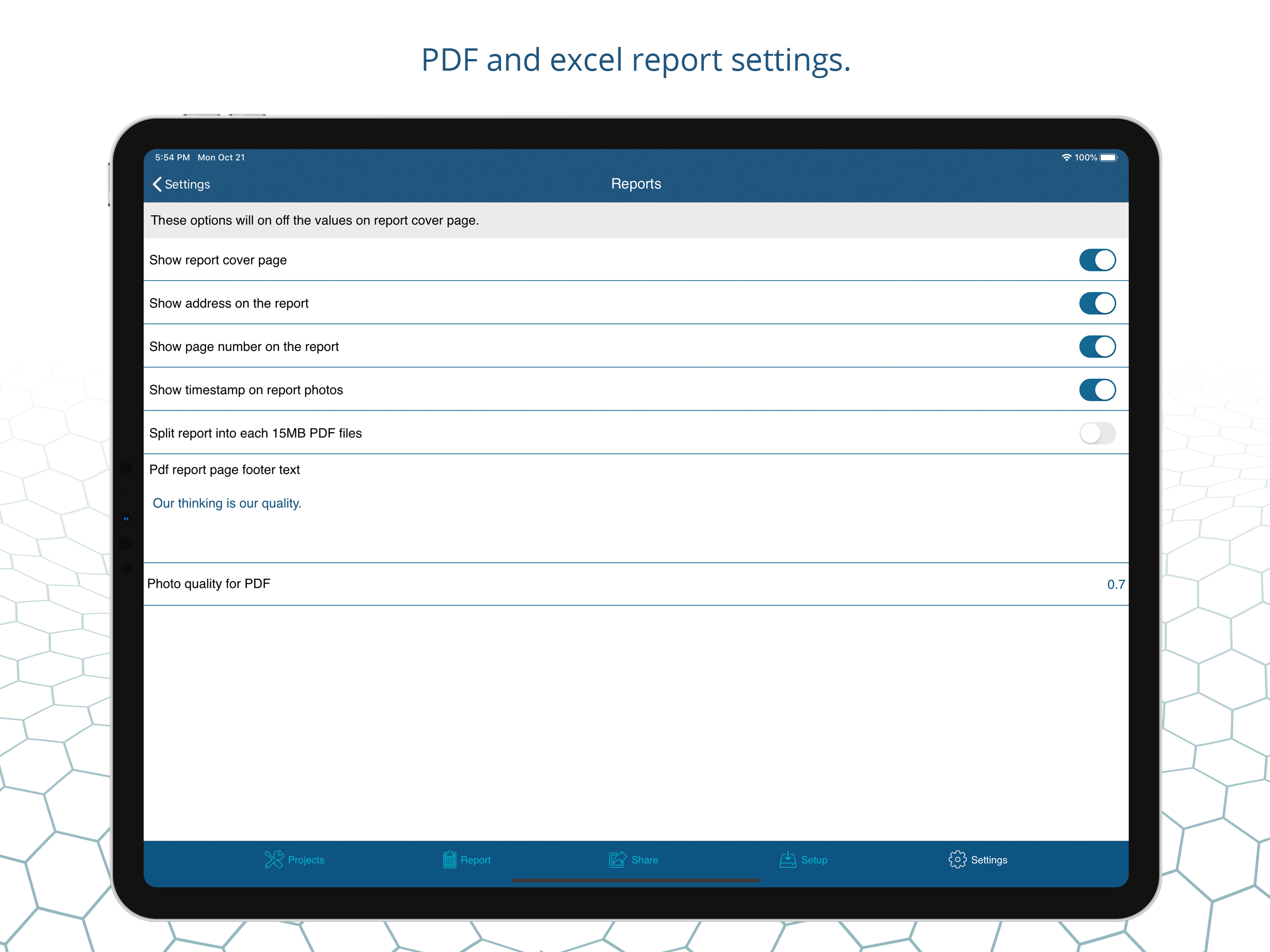Disable timestamp on report photos switch
This screenshot has width=1270, height=952.
tap(1097, 390)
